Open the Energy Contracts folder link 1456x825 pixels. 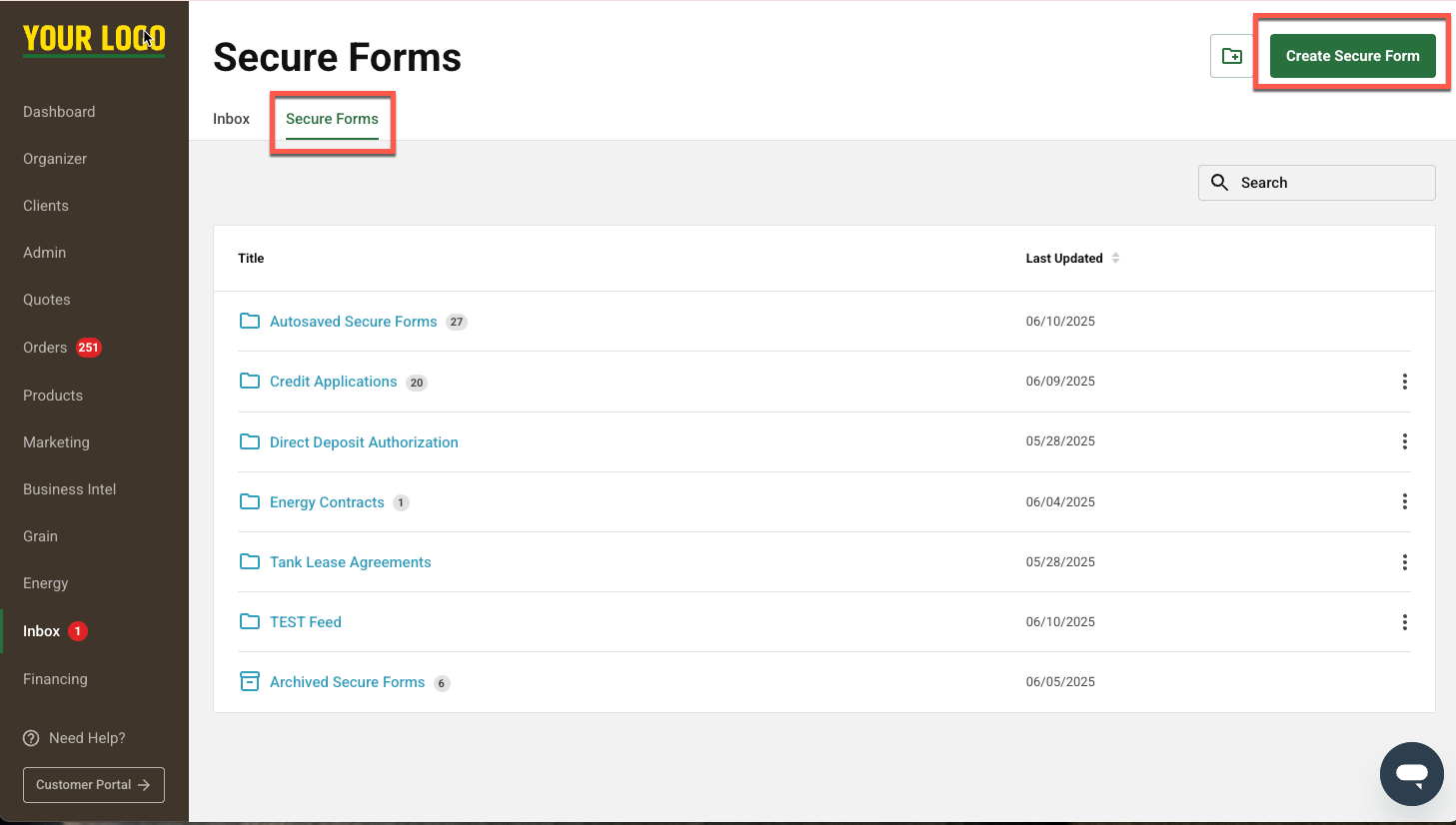327,502
